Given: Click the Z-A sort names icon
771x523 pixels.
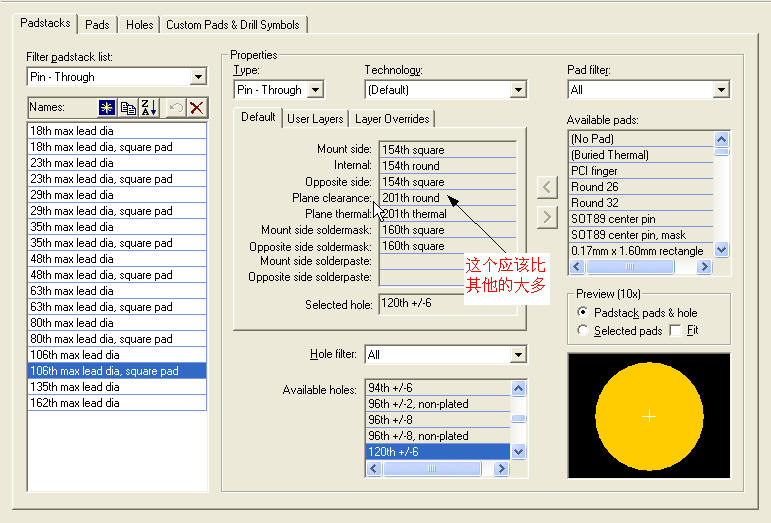Looking at the screenshot, I should [149, 107].
